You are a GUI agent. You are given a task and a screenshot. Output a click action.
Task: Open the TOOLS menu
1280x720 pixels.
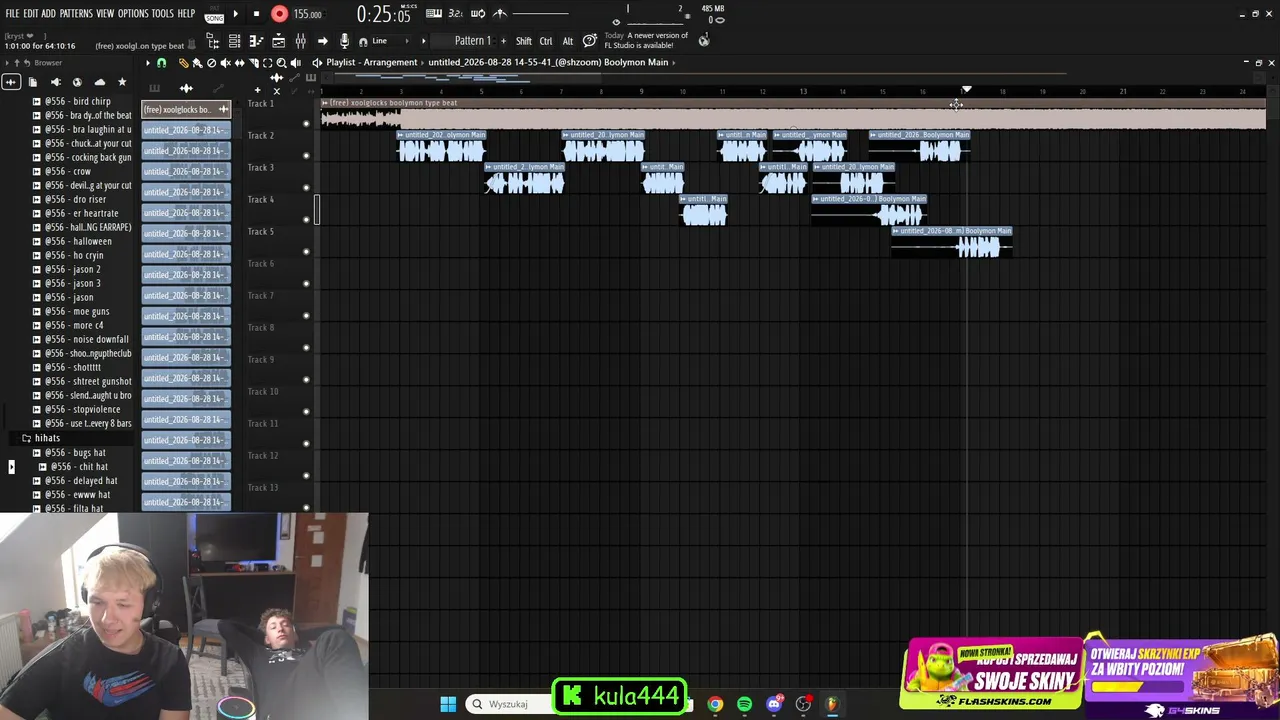coord(163,14)
